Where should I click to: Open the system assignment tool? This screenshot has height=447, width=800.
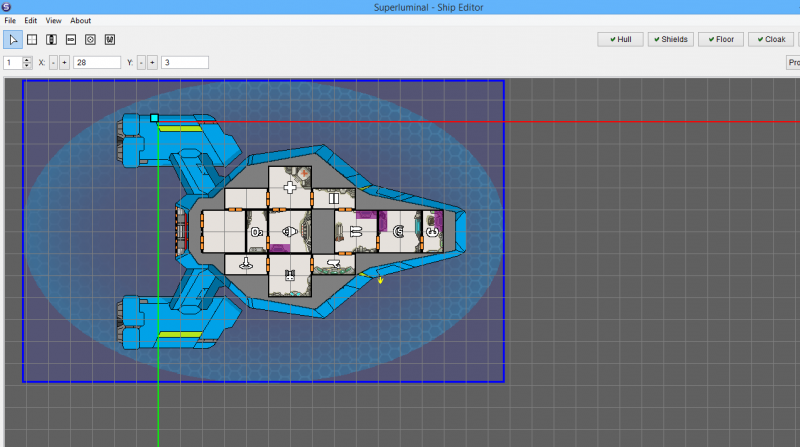coord(110,40)
